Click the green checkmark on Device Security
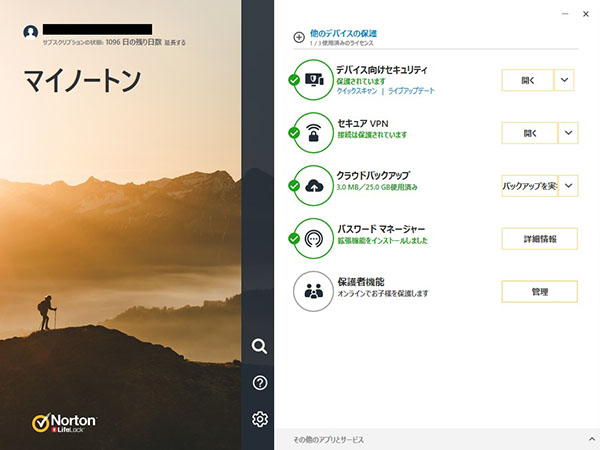Image resolution: width=600 pixels, height=450 pixels. pyautogui.click(x=294, y=80)
